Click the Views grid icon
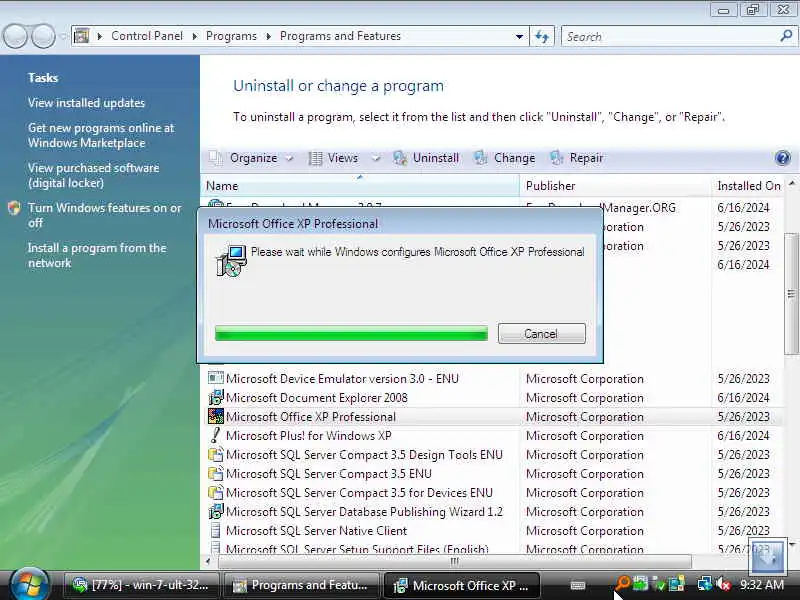This screenshot has height=600, width=800. [x=315, y=159]
